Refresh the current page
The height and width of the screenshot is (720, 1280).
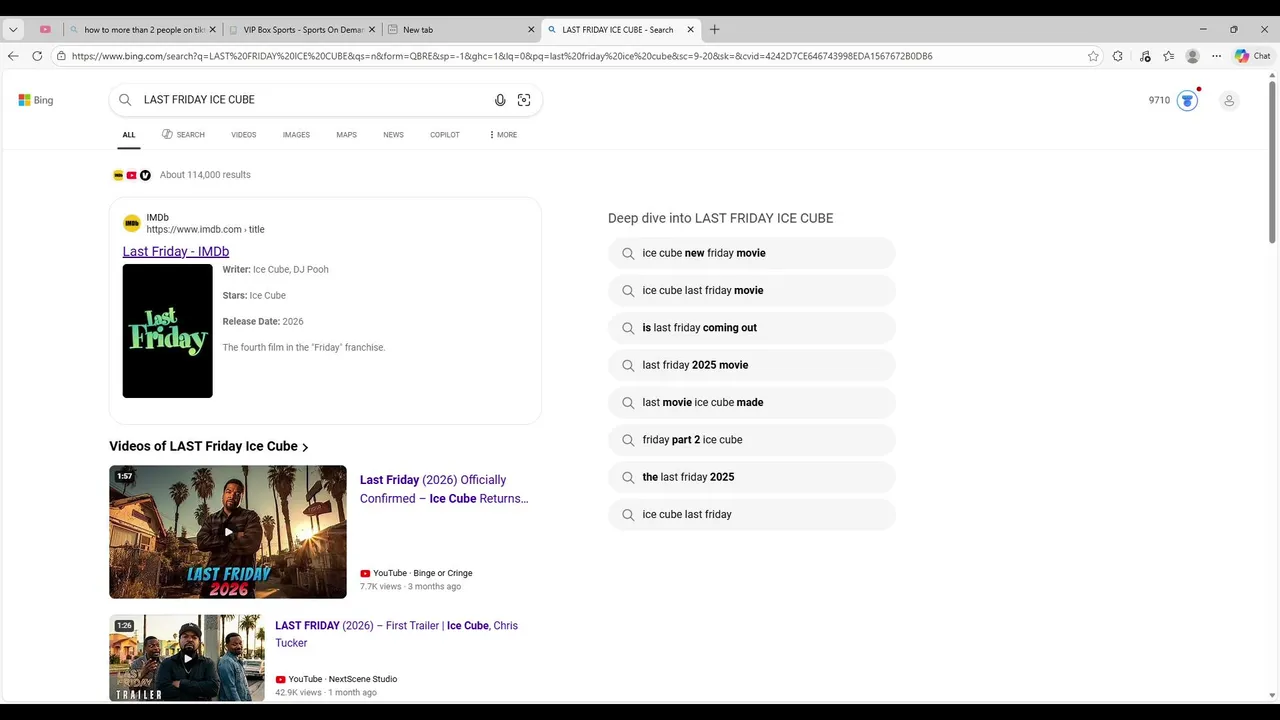(37, 56)
